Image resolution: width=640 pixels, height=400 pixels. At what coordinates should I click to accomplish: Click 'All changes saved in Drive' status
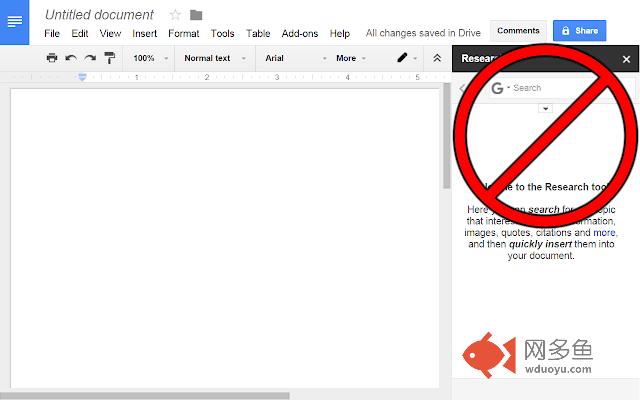click(423, 33)
